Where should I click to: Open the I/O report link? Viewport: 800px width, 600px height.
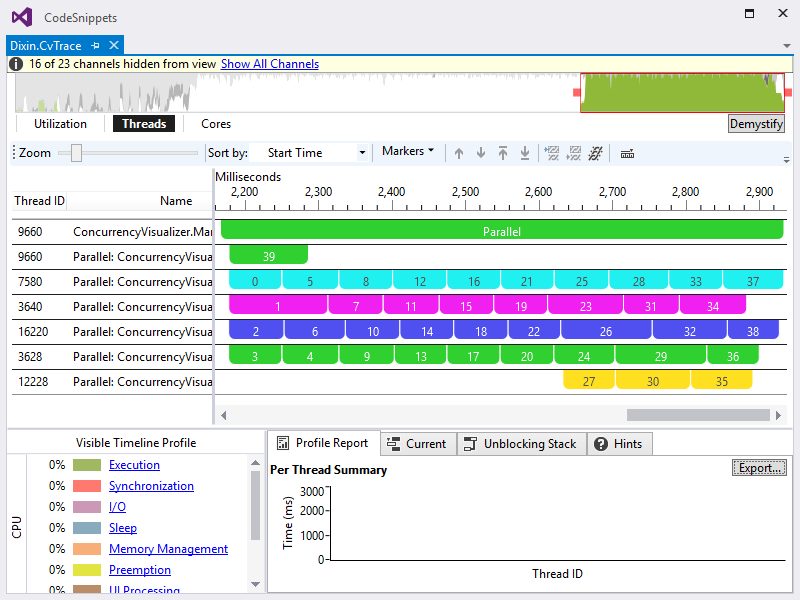[117, 507]
